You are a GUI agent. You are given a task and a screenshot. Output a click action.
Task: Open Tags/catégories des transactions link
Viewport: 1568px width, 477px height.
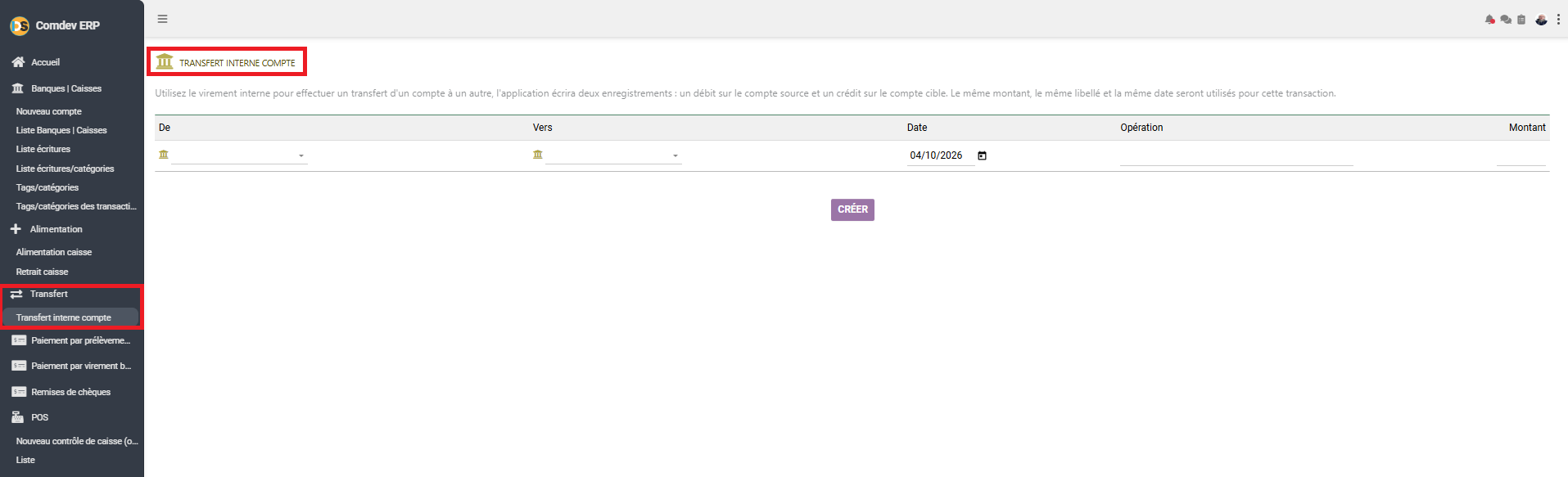pos(76,206)
